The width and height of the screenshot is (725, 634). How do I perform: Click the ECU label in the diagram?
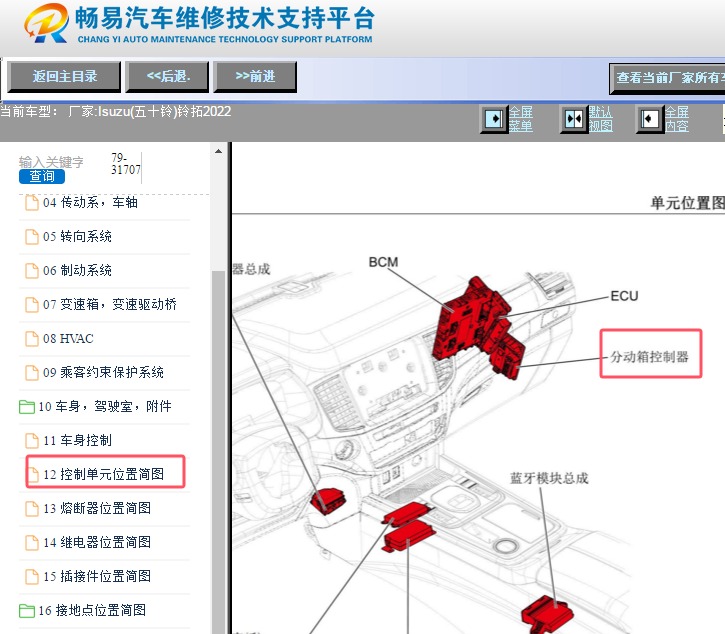[624, 296]
